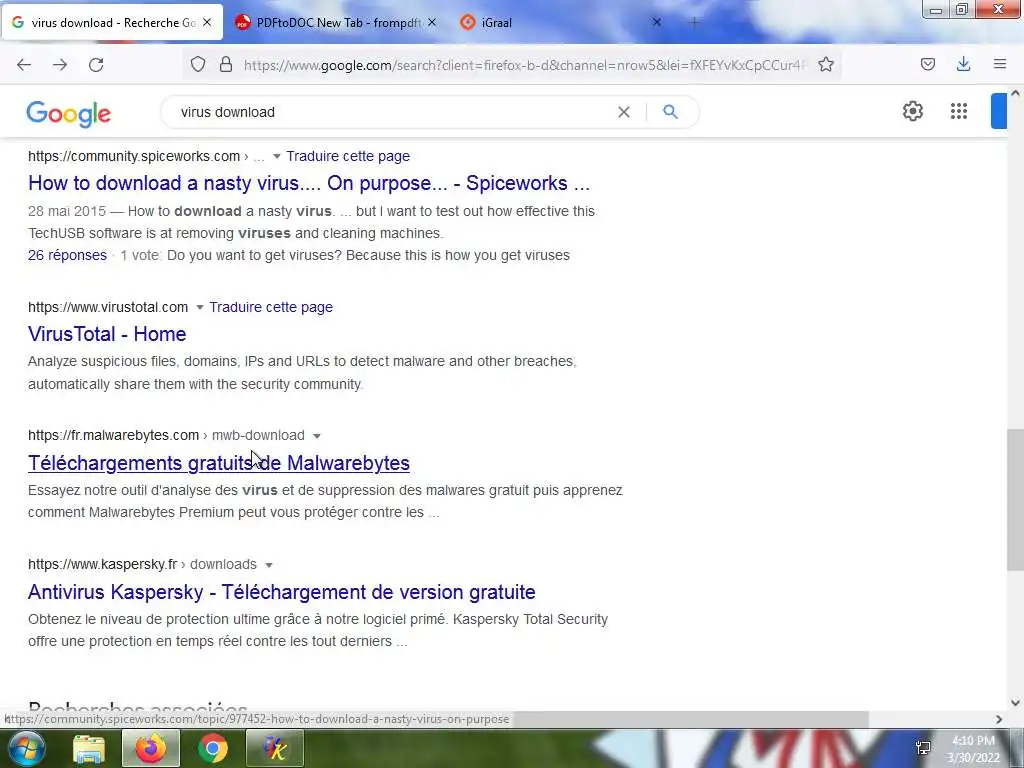Click the vertical page scrollbar thumb
Screen dimensions: 1024x768
pyautogui.click(x=1015, y=500)
